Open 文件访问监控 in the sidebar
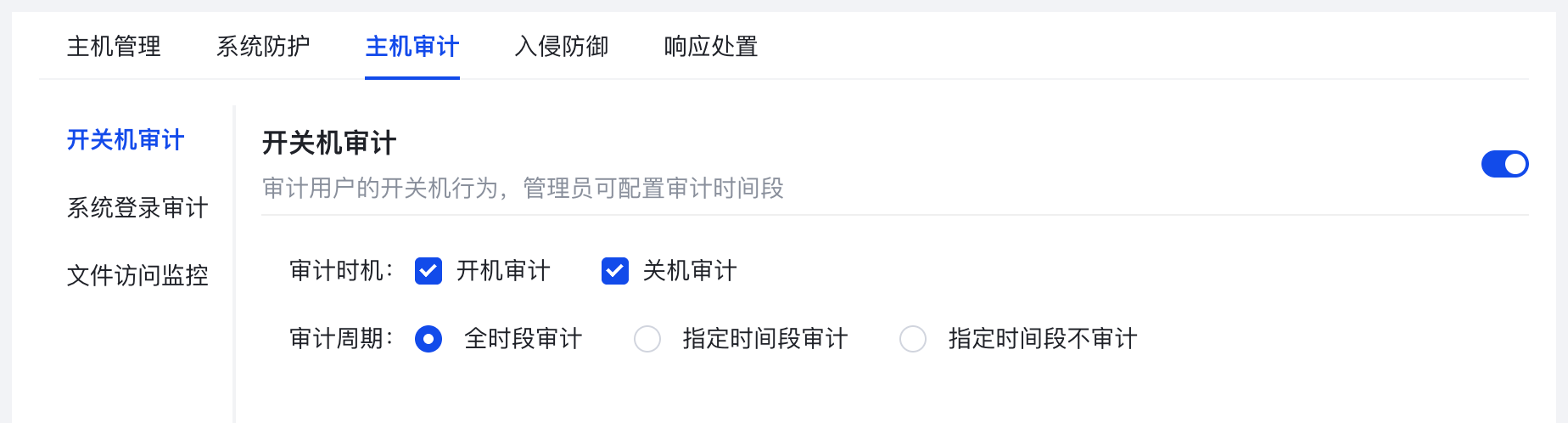 point(137,275)
